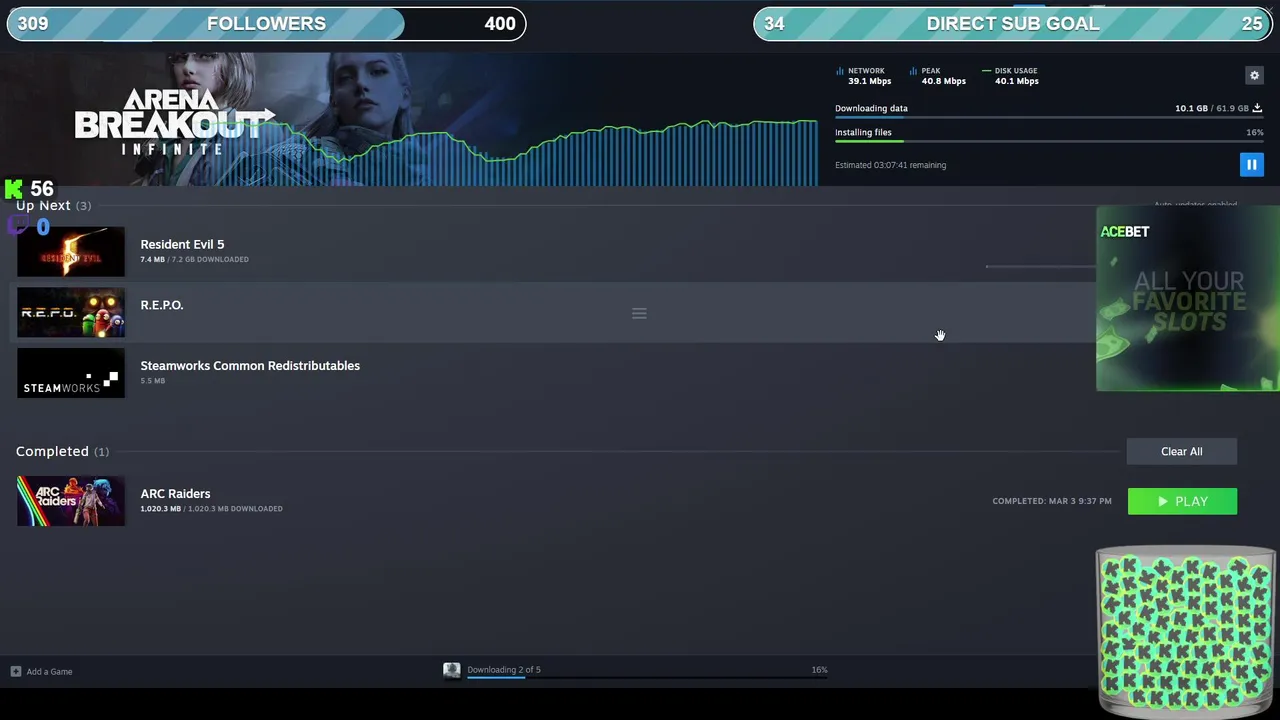Image resolution: width=1280 pixels, height=720 pixels.
Task: Click the ACEBET advertisement banner
Action: tap(1188, 299)
